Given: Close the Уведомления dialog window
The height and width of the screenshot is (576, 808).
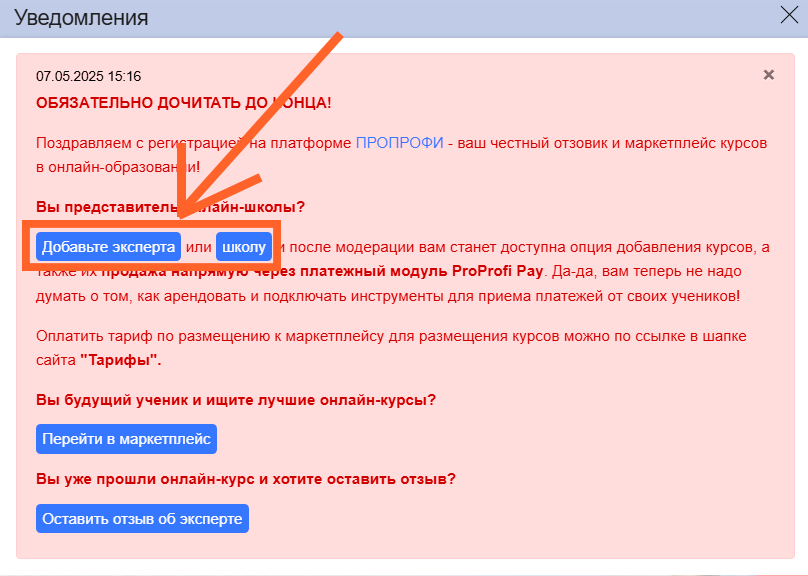Looking at the screenshot, I should 789,14.
